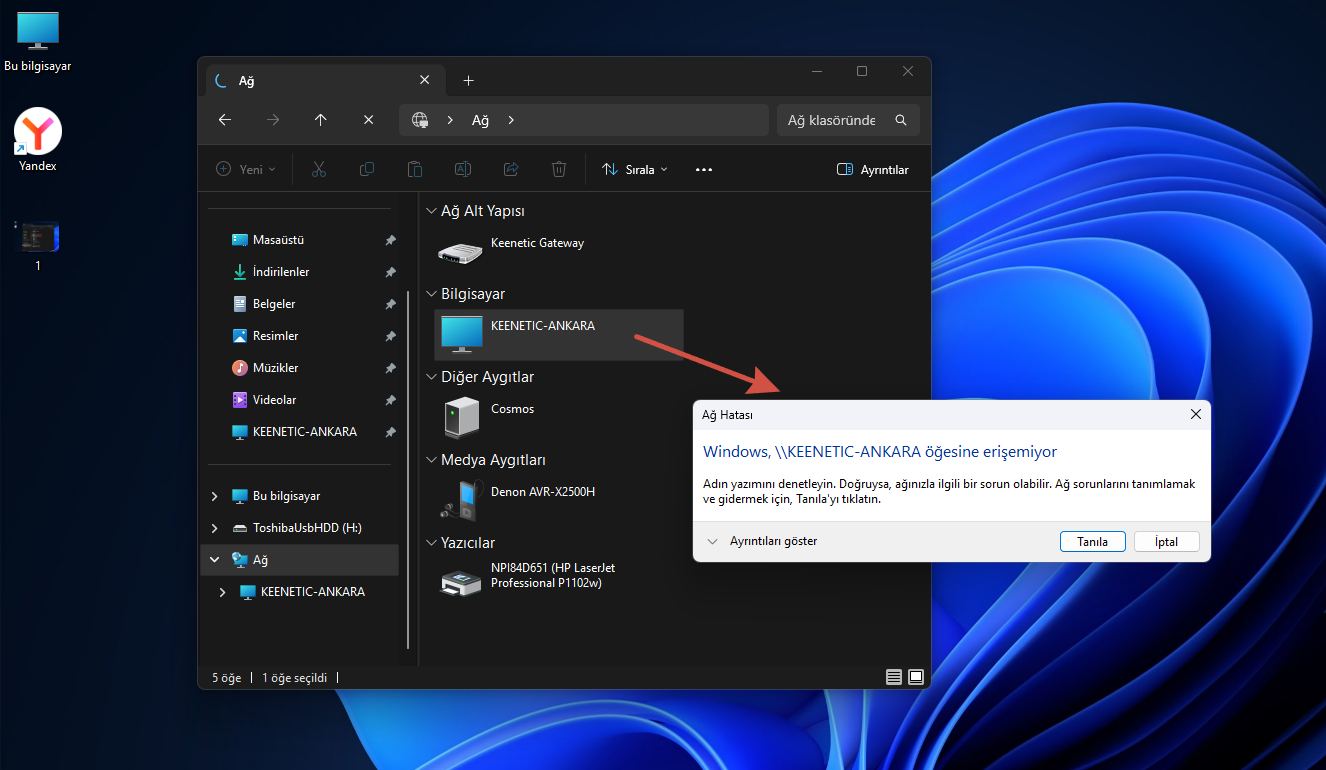The width and height of the screenshot is (1326, 770).
Task: Launch the Yandex desktop shortcut
Action: click(x=38, y=140)
